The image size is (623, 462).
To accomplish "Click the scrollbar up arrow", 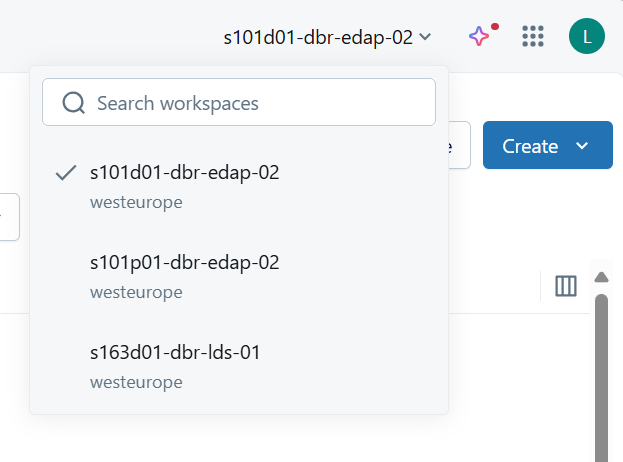I will (x=601, y=277).
